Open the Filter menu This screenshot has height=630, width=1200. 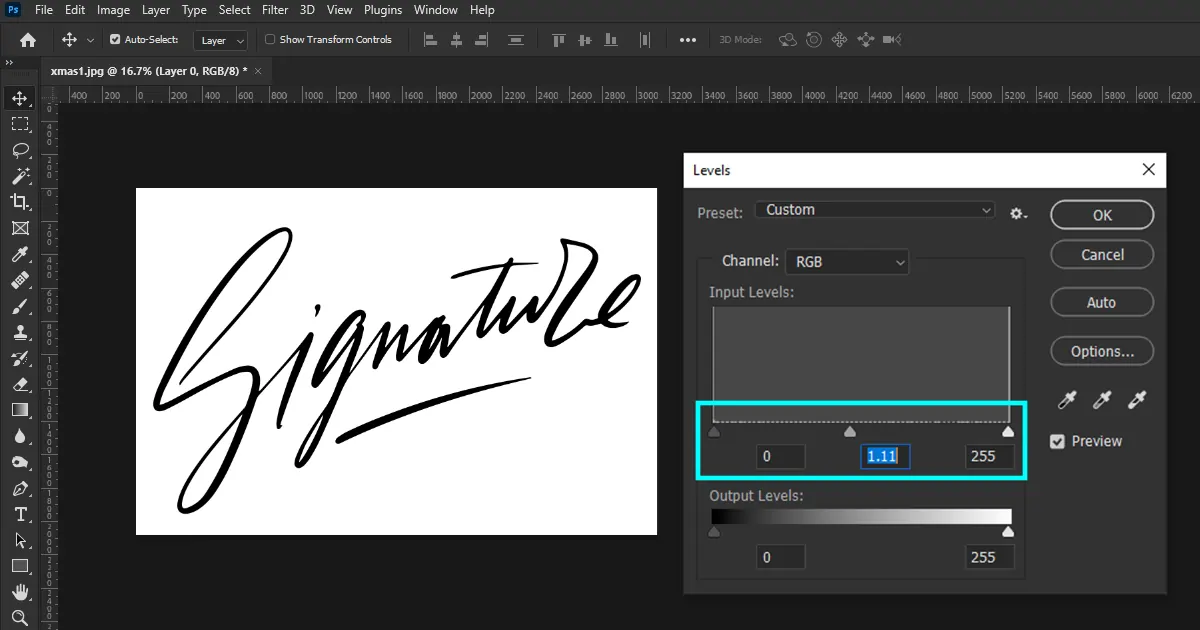pyautogui.click(x=274, y=10)
